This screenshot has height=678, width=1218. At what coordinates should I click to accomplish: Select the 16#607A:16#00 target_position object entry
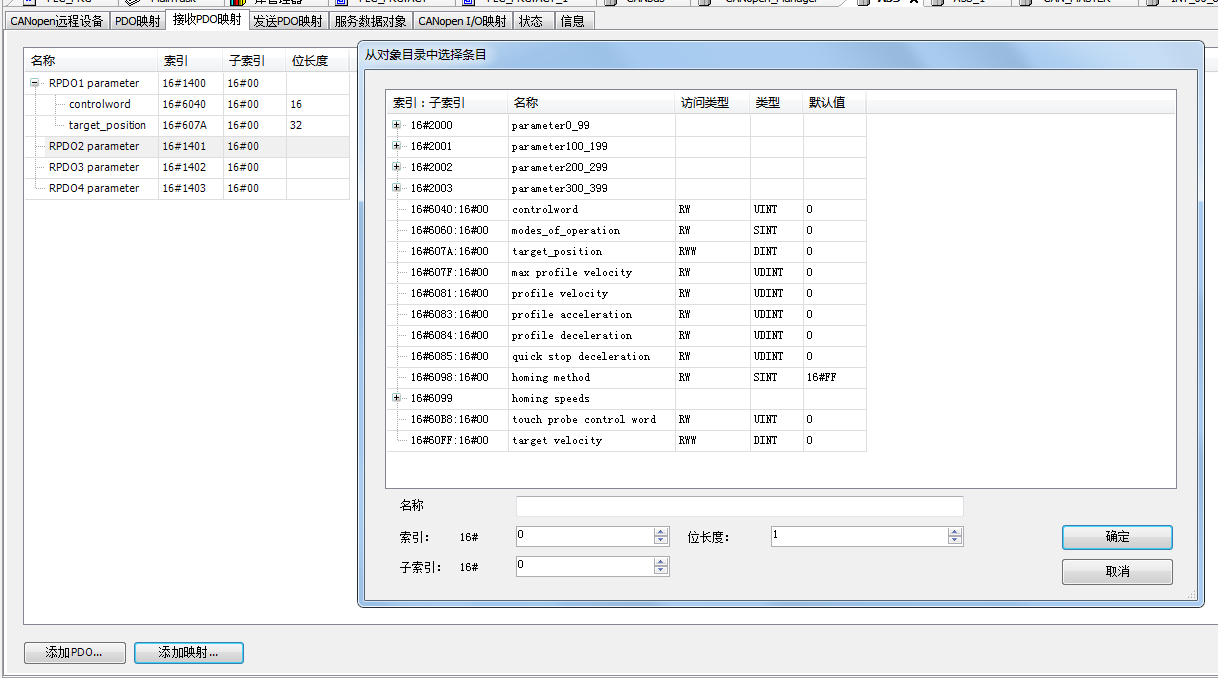[626, 251]
